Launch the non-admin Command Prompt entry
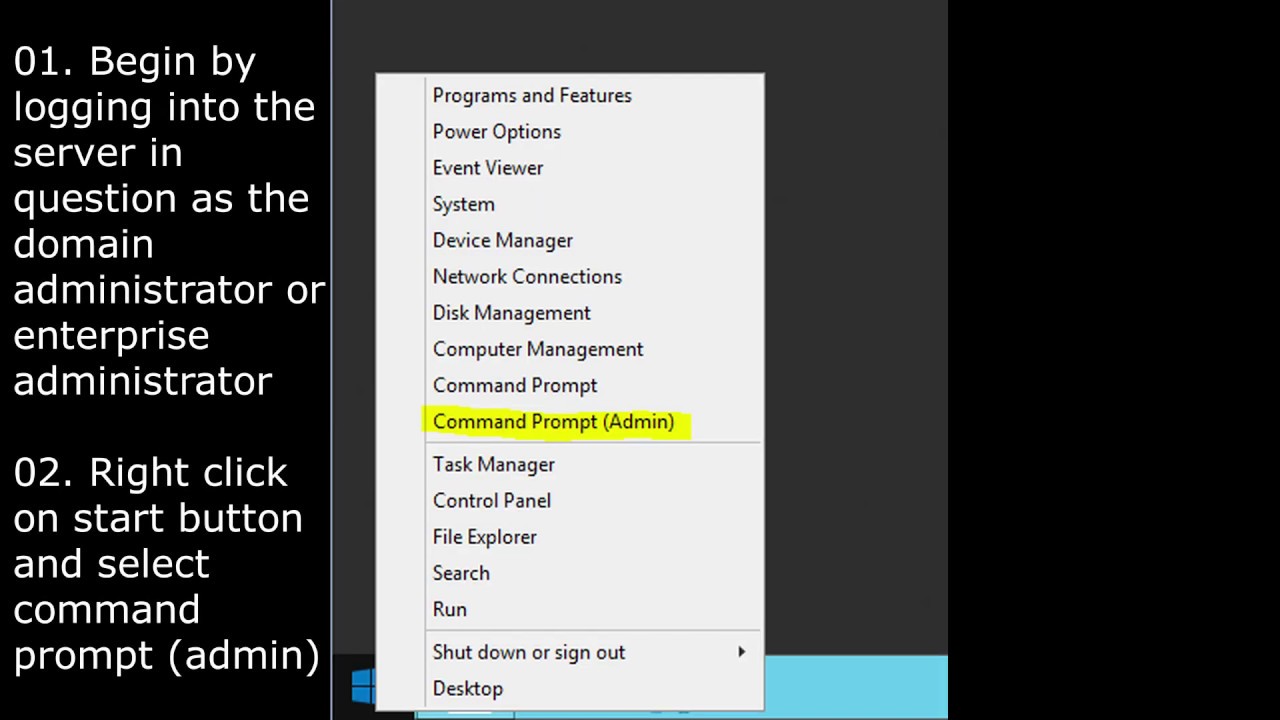The width and height of the screenshot is (1280, 720). [515, 385]
